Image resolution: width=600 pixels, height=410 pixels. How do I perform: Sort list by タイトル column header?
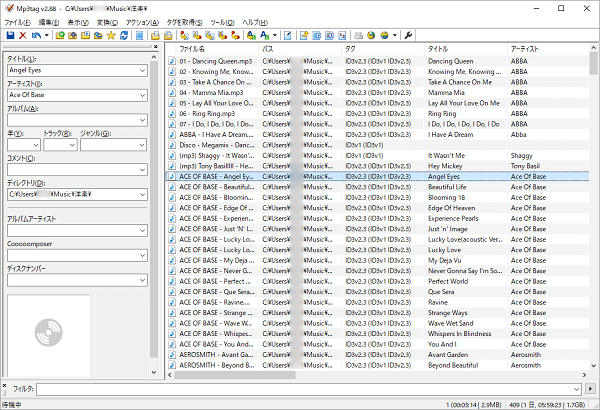pyautogui.click(x=464, y=48)
